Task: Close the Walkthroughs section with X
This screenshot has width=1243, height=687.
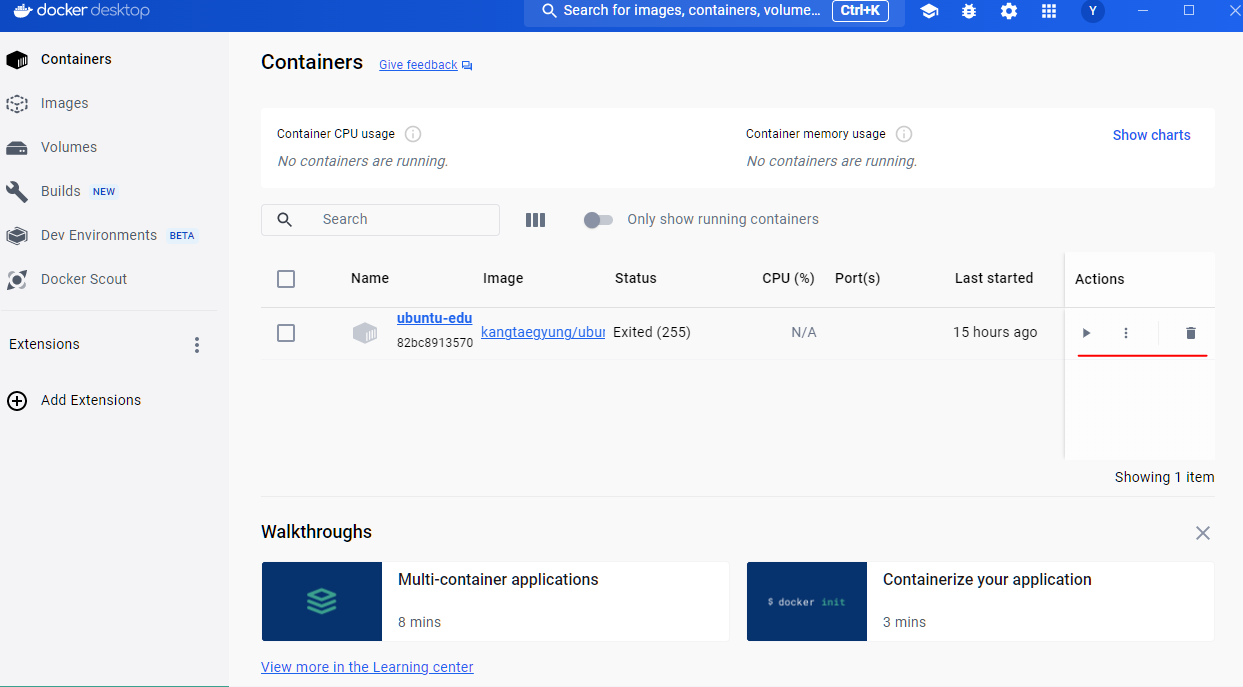Action: point(1203,533)
